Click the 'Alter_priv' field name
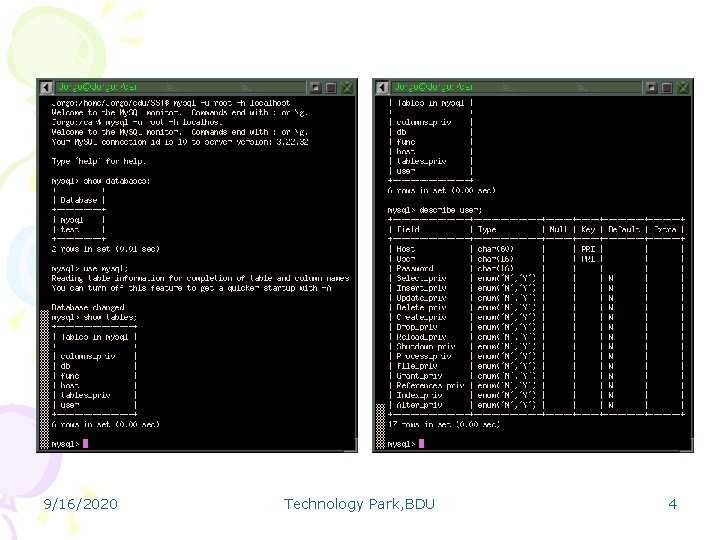 tap(419, 405)
